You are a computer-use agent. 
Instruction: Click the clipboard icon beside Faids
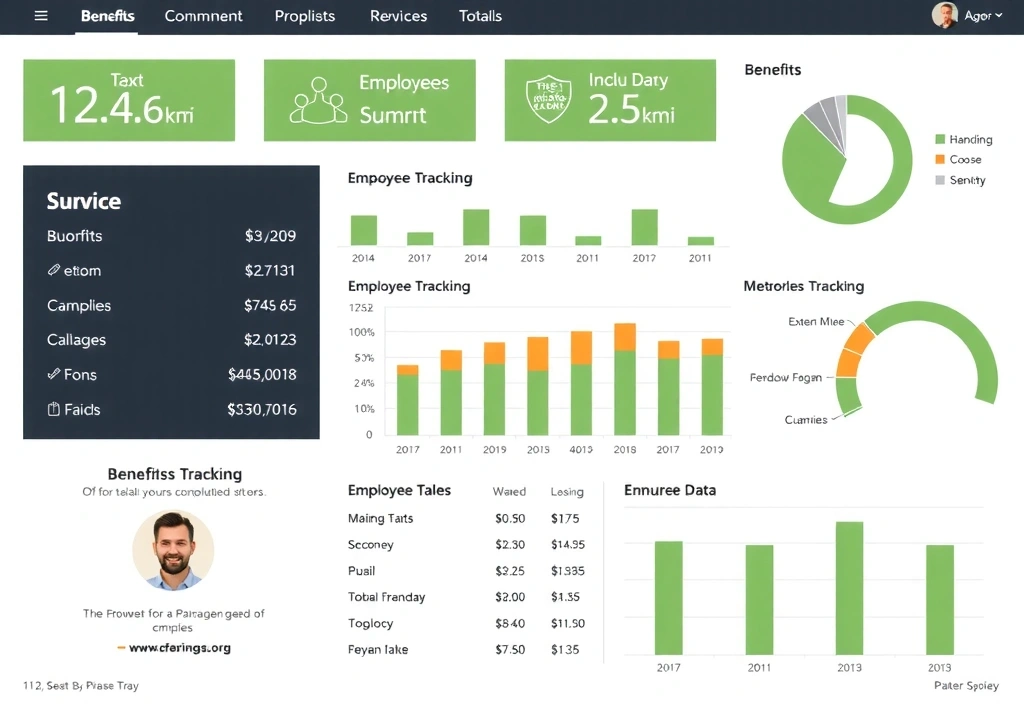point(56,409)
